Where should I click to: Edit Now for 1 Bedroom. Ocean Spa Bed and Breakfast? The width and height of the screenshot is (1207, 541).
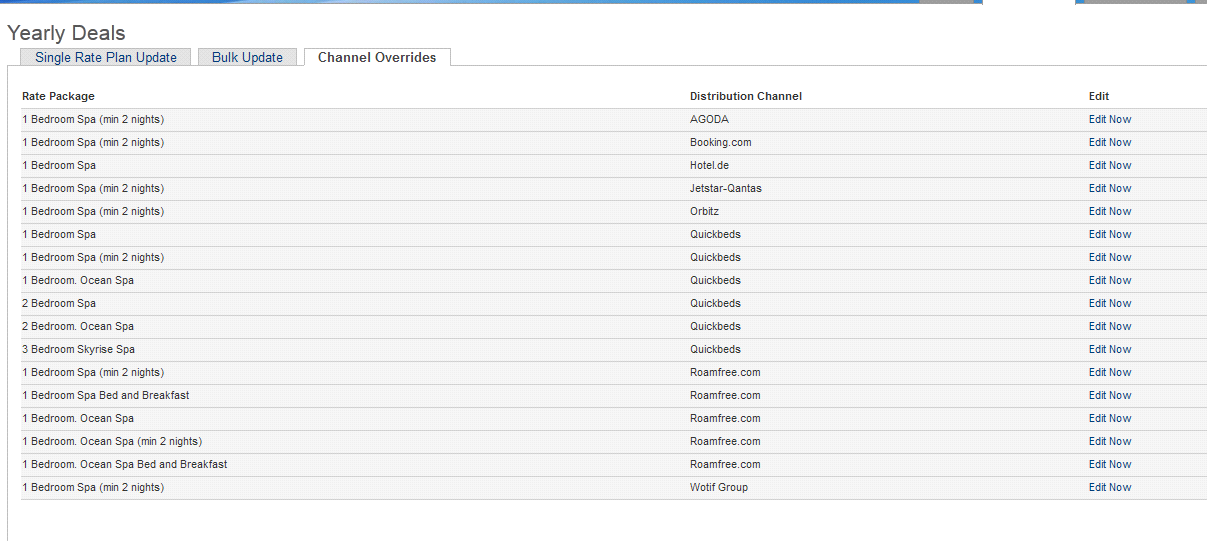1110,464
